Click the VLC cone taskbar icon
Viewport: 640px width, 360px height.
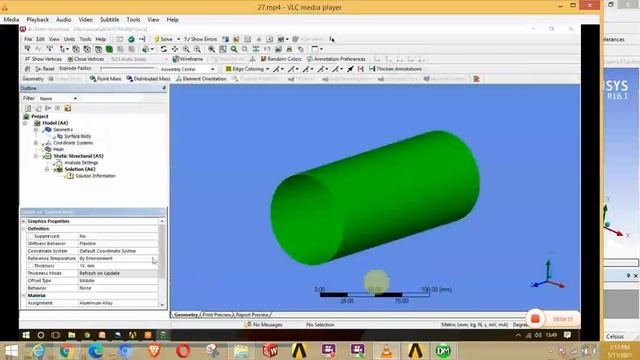coord(386,351)
